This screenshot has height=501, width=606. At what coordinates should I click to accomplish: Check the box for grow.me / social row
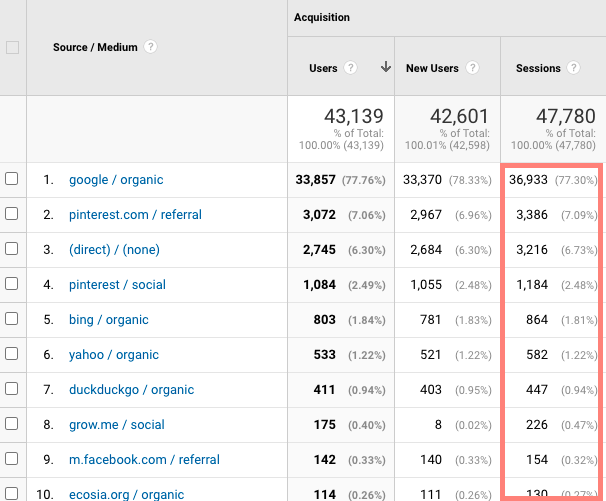12,424
